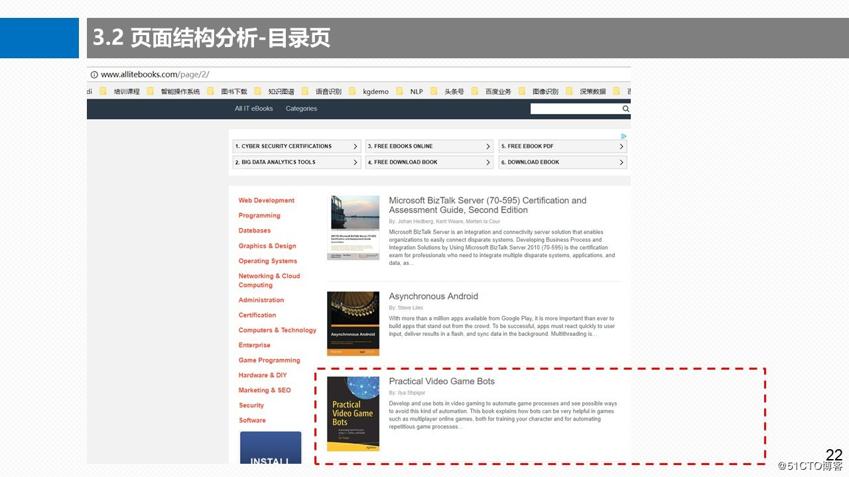Focus the site search input field
The height and width of the screenshot is (477, 849).
576,109
